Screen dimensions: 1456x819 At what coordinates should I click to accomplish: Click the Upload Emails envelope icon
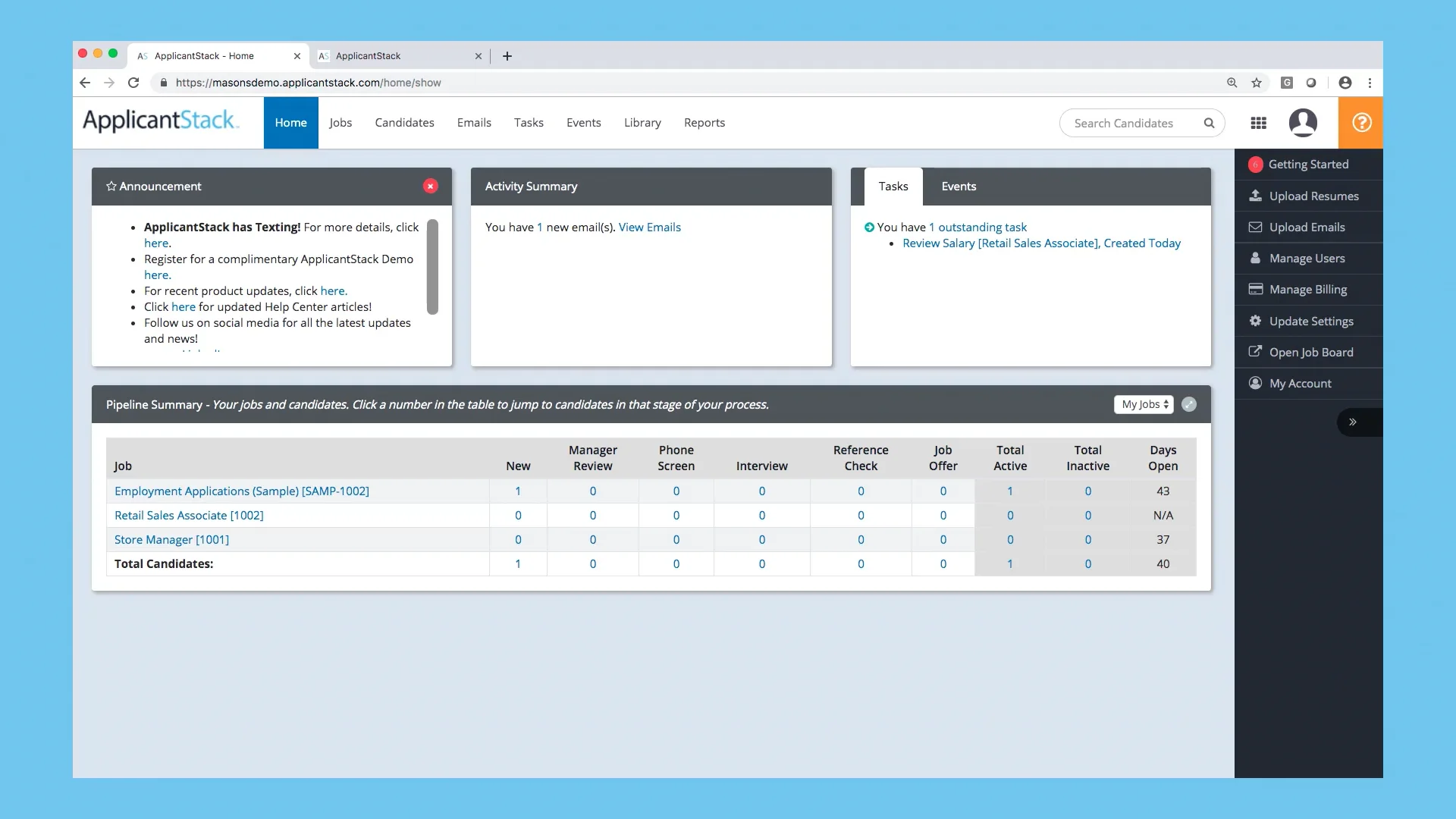click(1256, 227)
